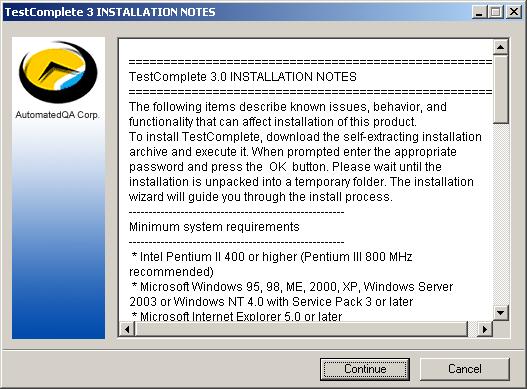The image size is (527, 389).
Task: Cancel the installation notes dialog
Action: (464, 369)
